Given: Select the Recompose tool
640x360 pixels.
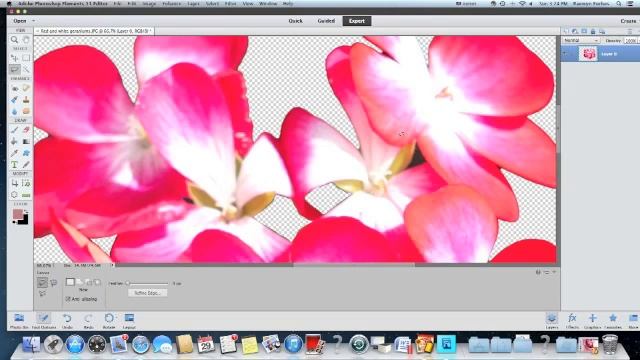Looking at the screenshot, I should [x=26, y=183].
